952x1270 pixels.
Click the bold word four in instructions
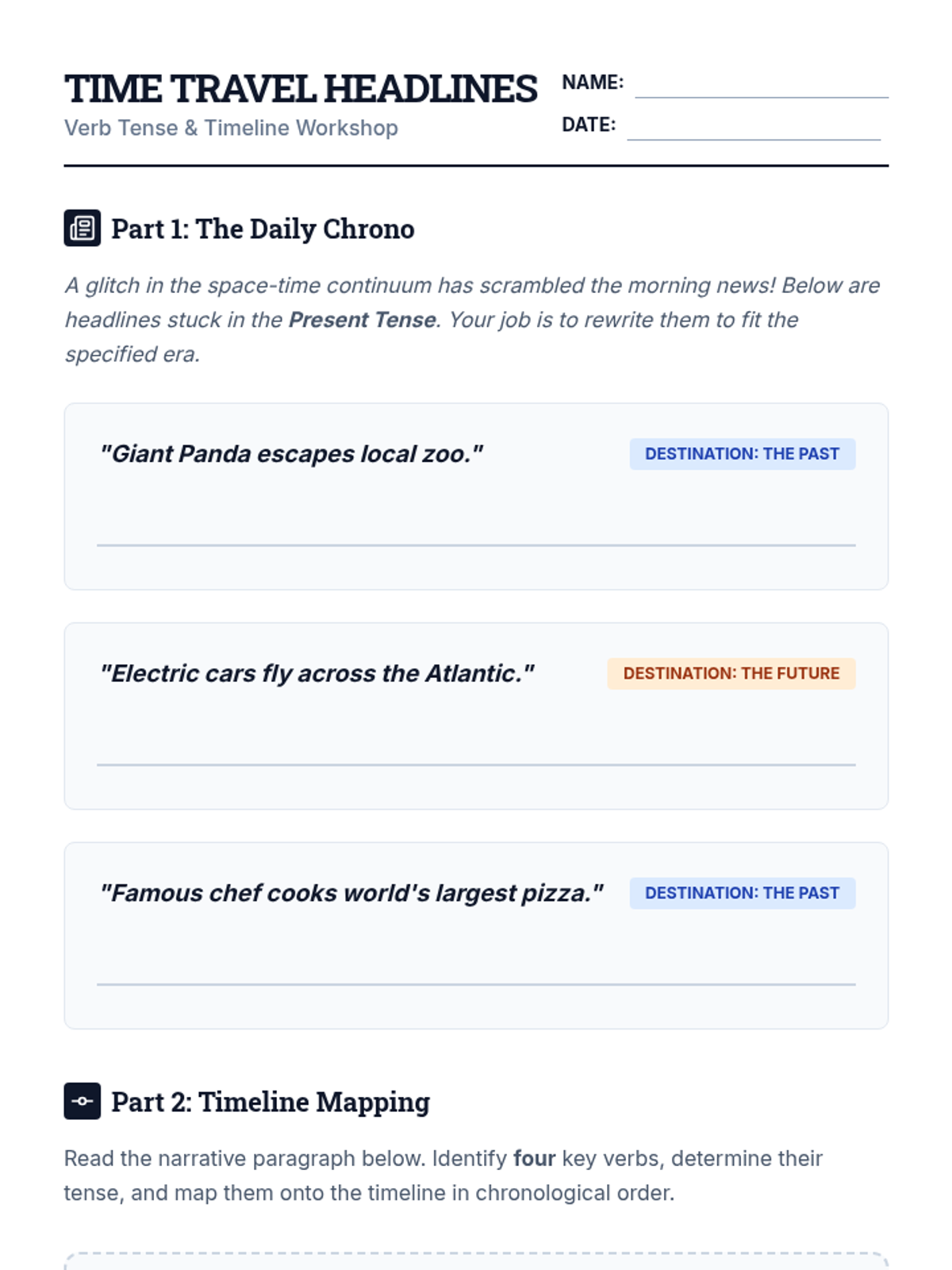point(534,1159)
